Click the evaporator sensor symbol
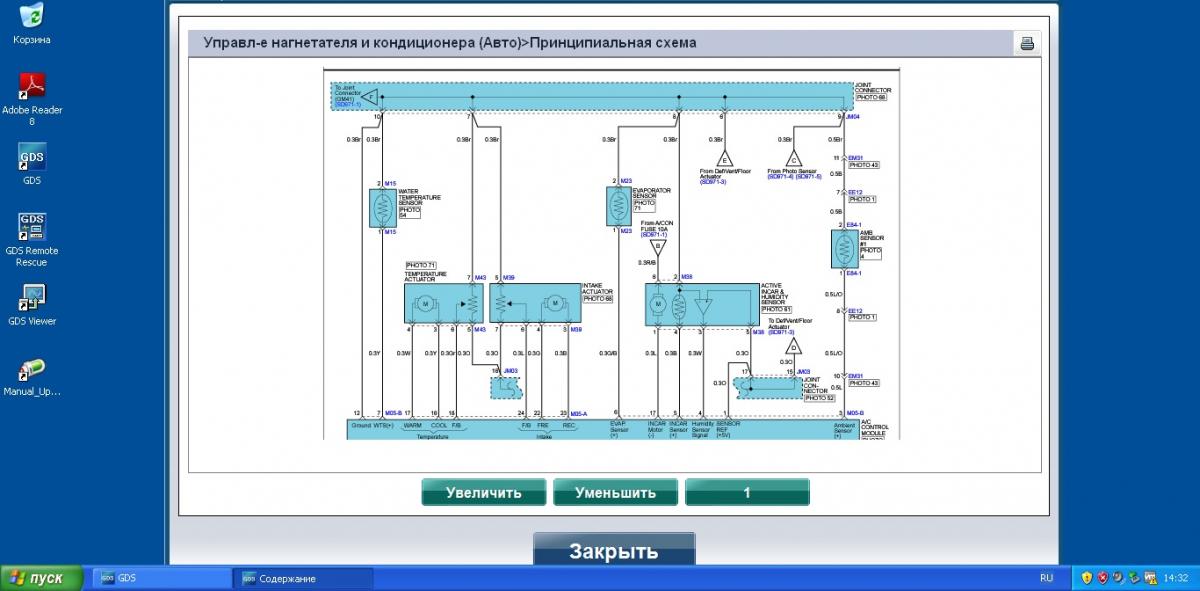The height and width of the screenshot is (591, 1200). (618, 206)
